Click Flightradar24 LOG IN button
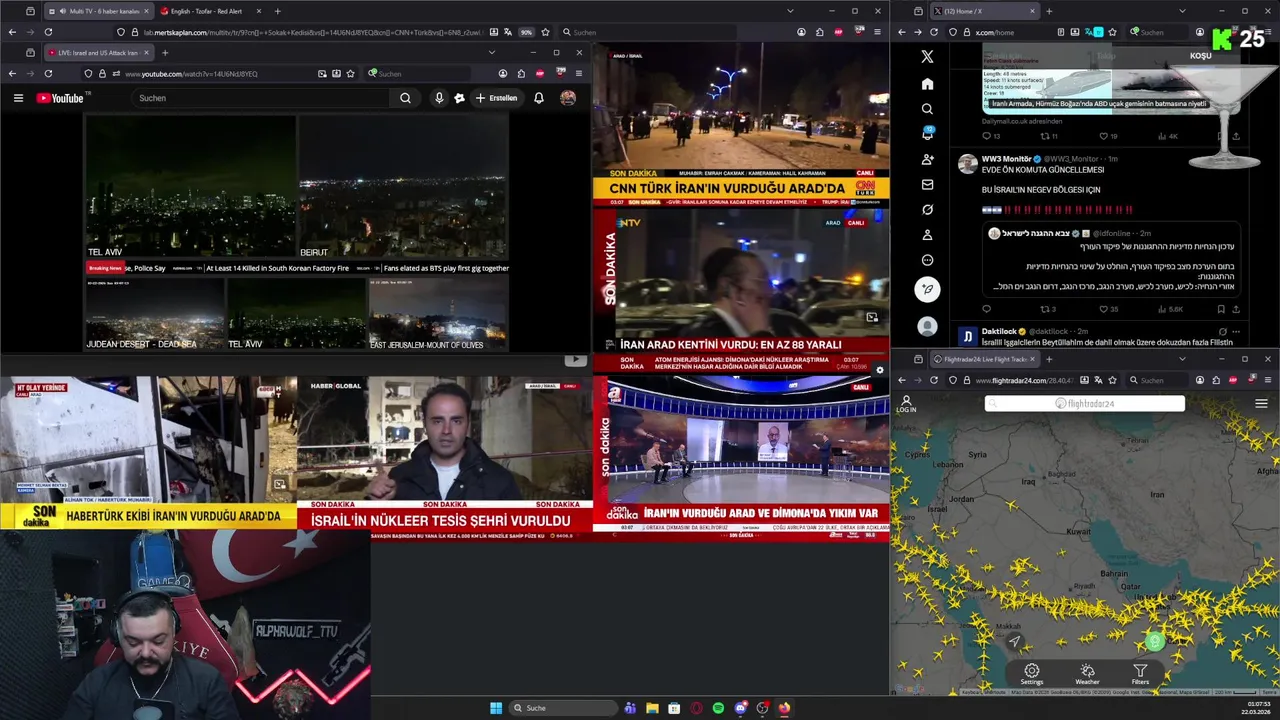Image resolution: width=1280 pixels, height=720 pixels. pos(906,404)
